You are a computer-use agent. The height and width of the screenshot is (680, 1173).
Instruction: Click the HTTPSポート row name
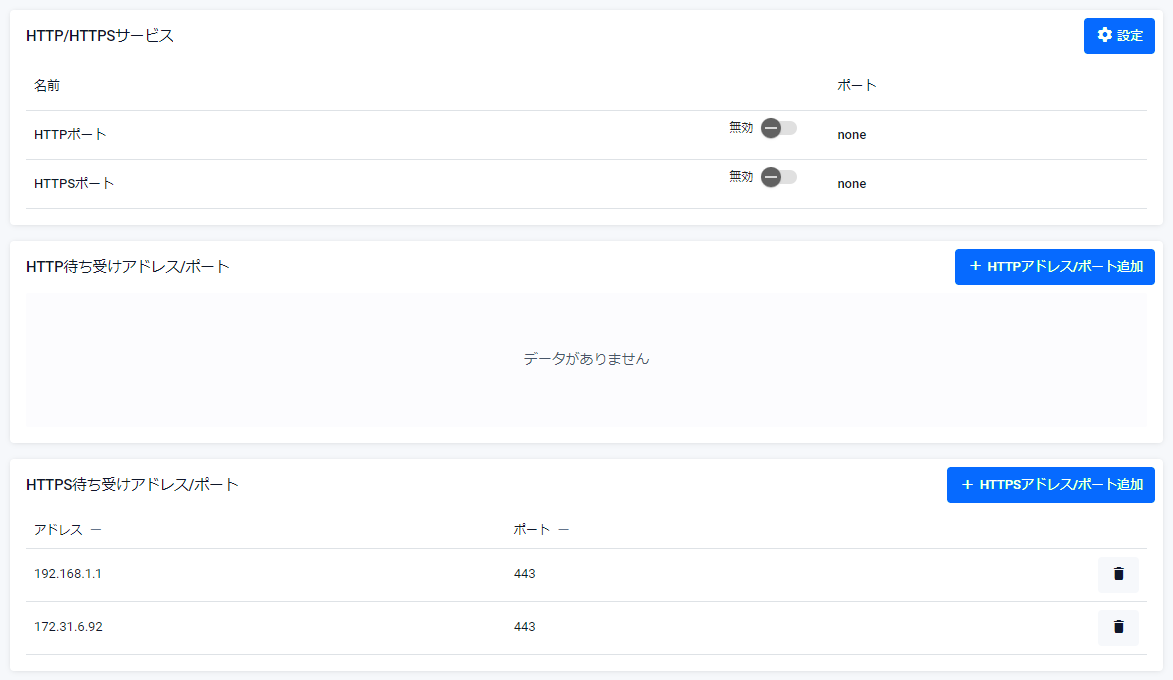pyautogui.click(x=74, y=184)
